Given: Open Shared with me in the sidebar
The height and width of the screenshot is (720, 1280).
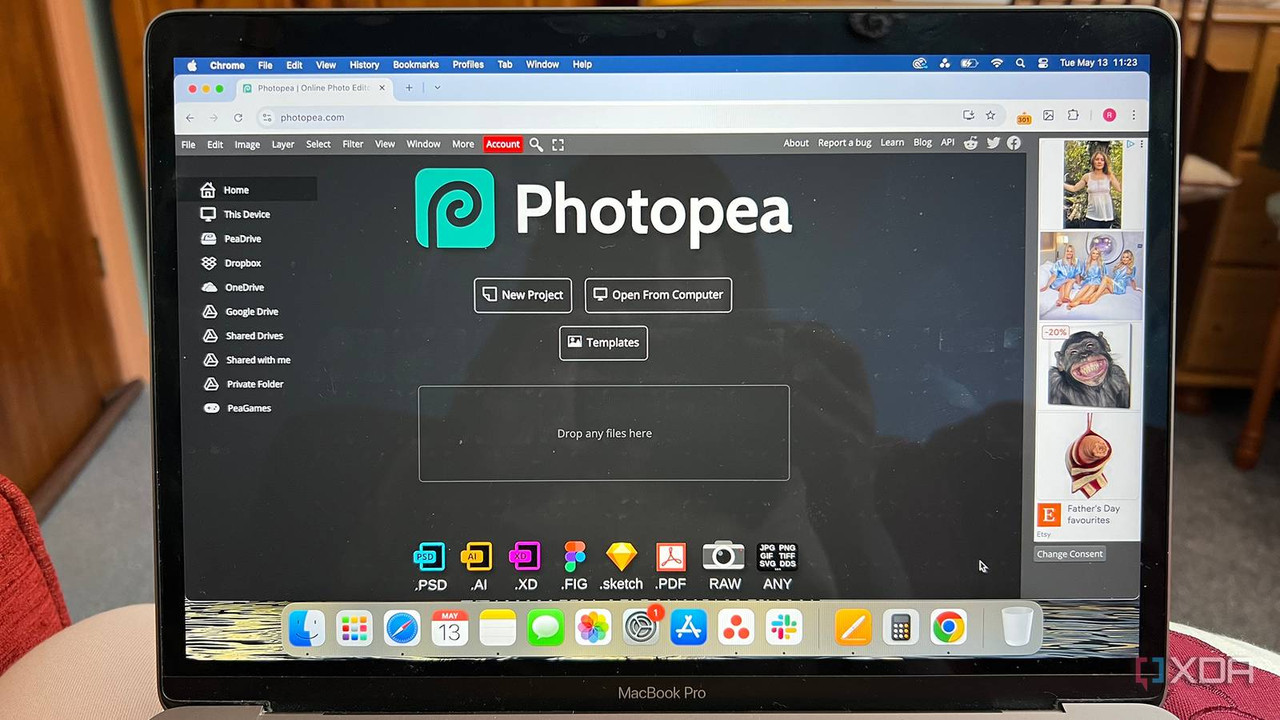Looking at the screenshot, I should pyautogui.click(x=247, y=360).
